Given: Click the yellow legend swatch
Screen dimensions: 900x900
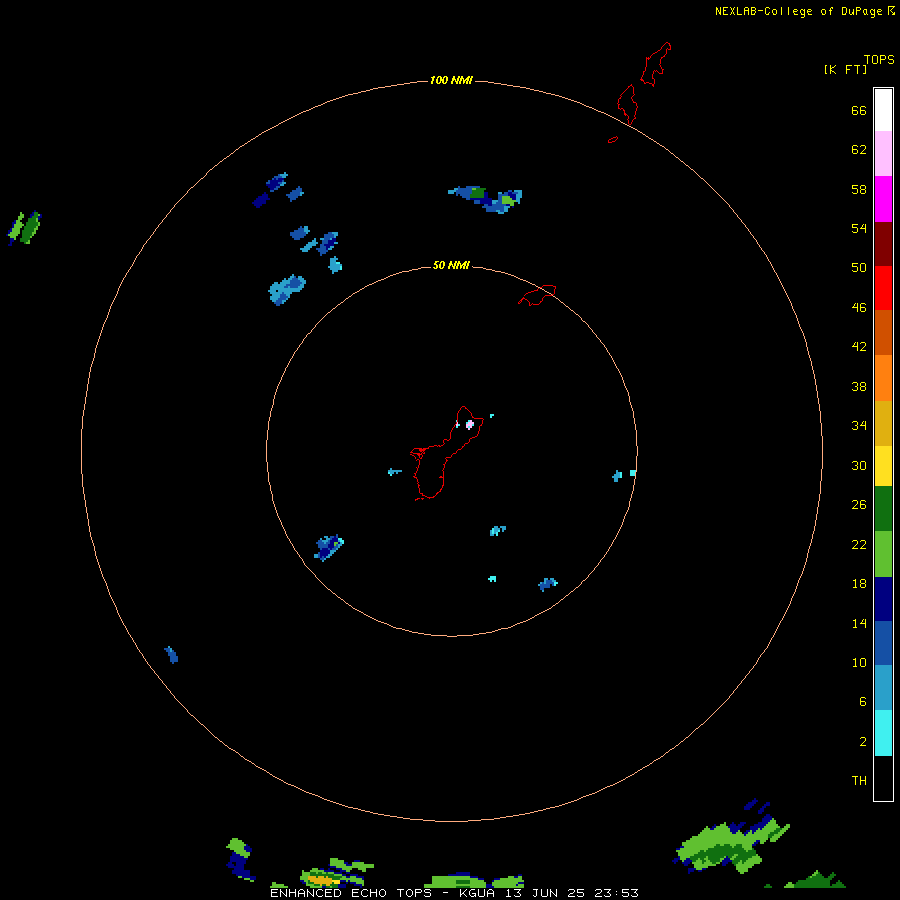Looking at the screenshot, I should 883,466.
